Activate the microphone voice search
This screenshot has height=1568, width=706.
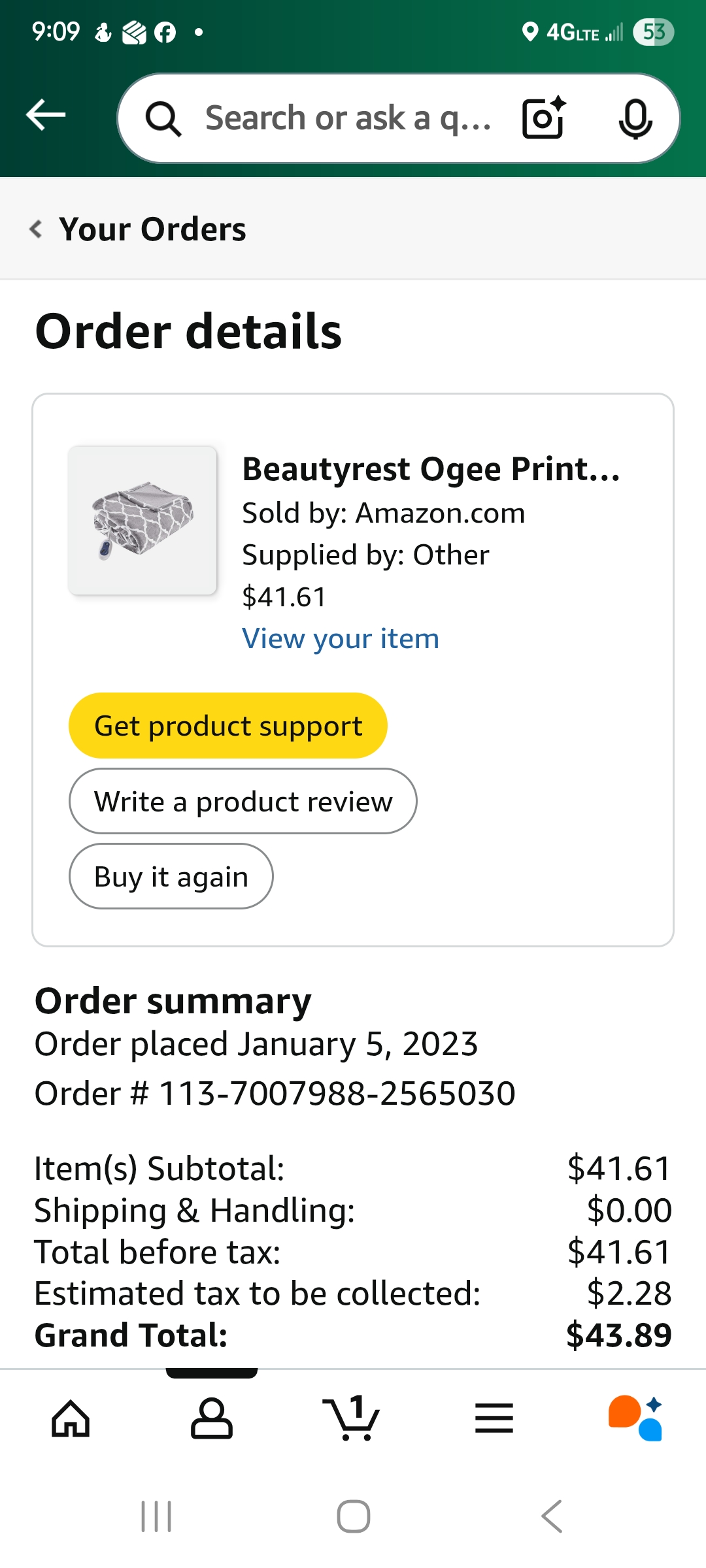pos(635,119)
